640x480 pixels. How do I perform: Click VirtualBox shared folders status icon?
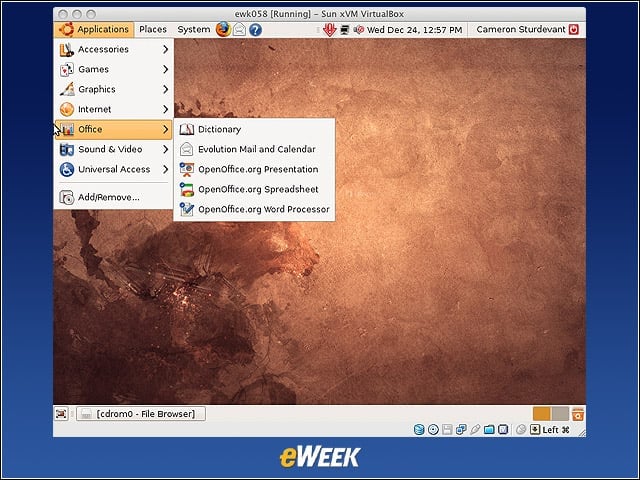click(x=489, y=430)
